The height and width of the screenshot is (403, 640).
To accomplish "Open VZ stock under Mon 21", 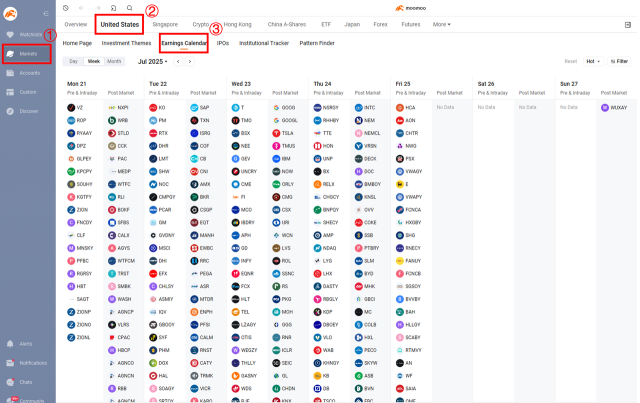I will (x=76, y=108).
